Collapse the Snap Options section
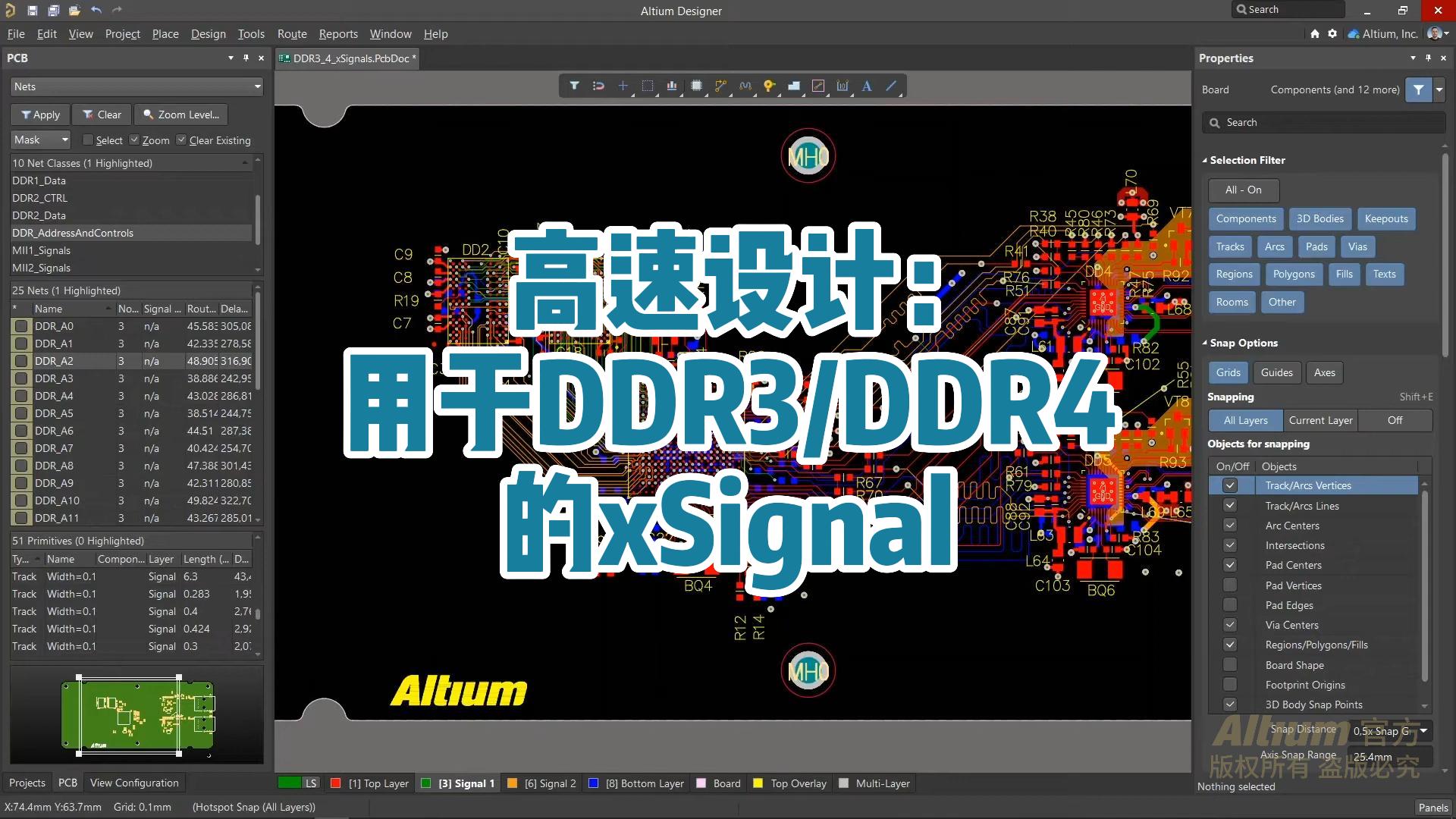The height and width of the screenshot is (819, 1456). pyautogui.click(x=1206, y=343)
